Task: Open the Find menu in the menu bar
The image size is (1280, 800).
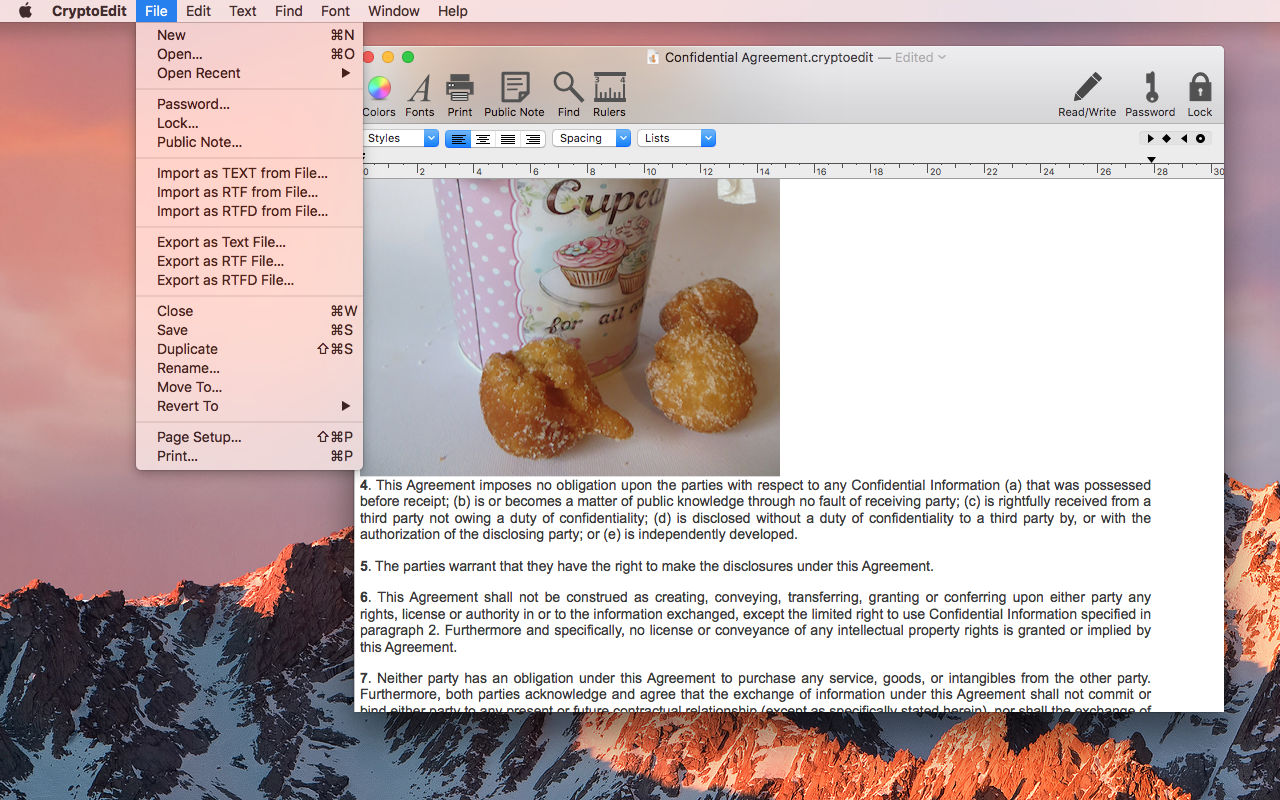Action: (289, 11)
